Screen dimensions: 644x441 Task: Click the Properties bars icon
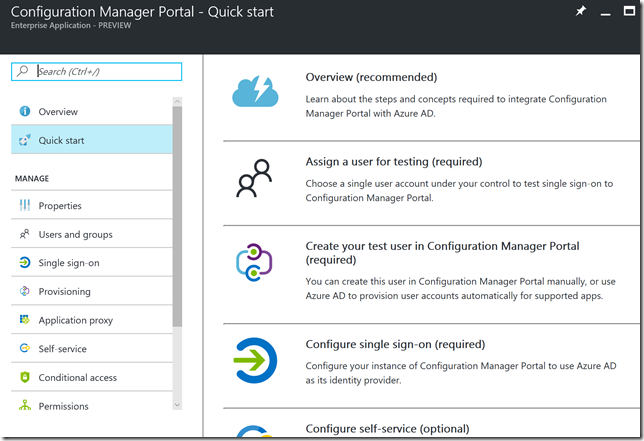(x=24, y=206)
